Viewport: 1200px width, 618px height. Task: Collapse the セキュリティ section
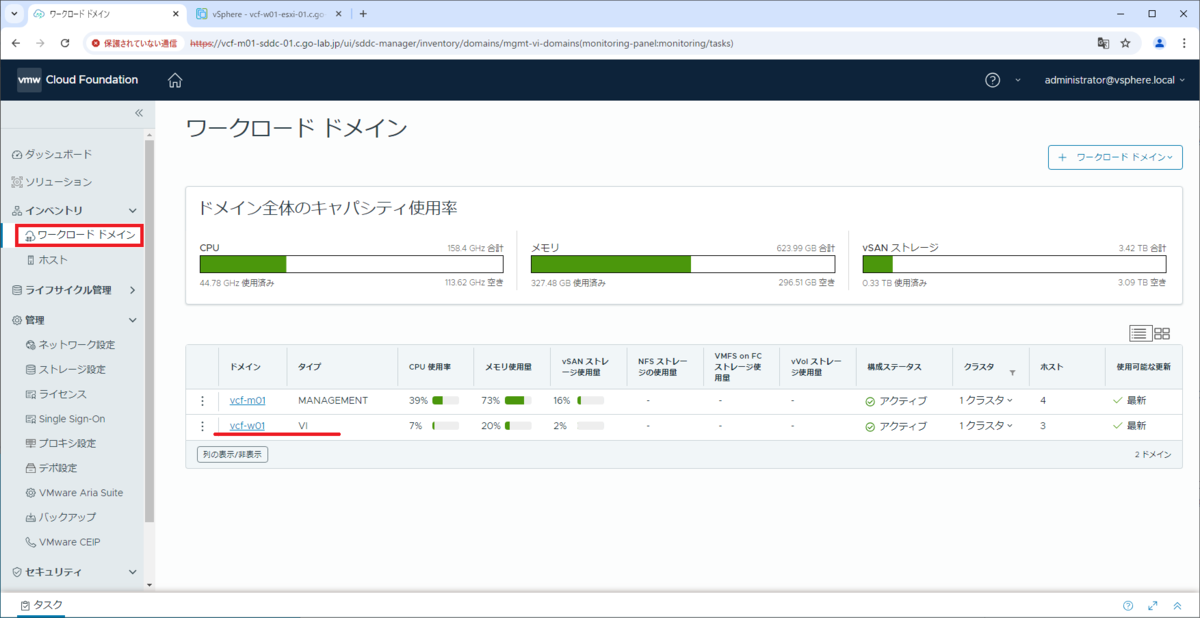point(133,572)
